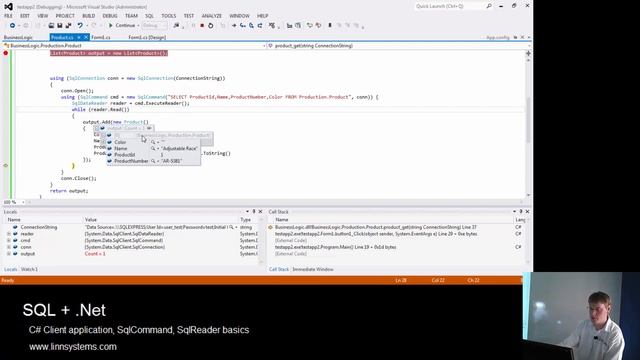Image resolution: width=640 pixels, height=360 pixels.
Task: Select the Color row in the datatip
Action: (x=153, y=142)
